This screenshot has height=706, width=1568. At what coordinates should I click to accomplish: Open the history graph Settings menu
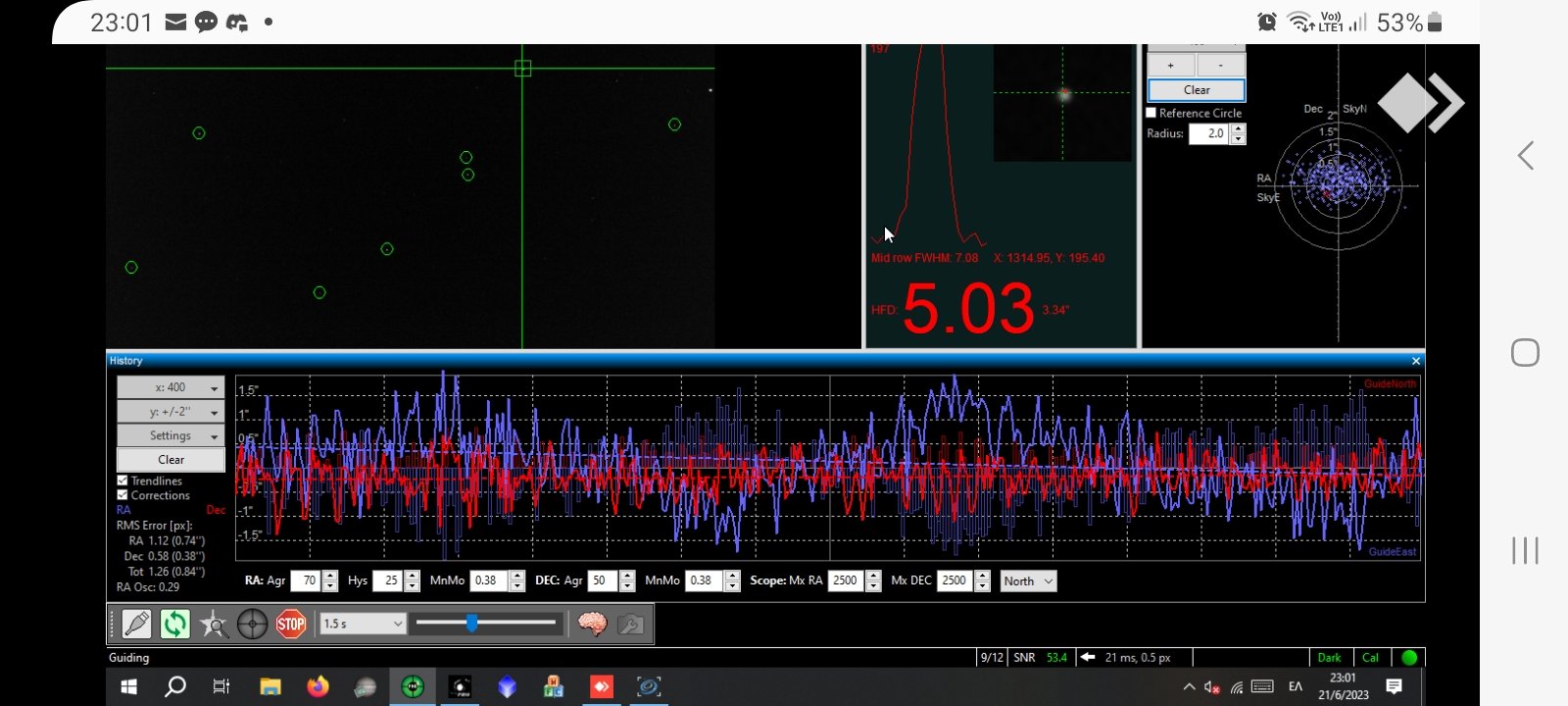(x=171, y=435)
